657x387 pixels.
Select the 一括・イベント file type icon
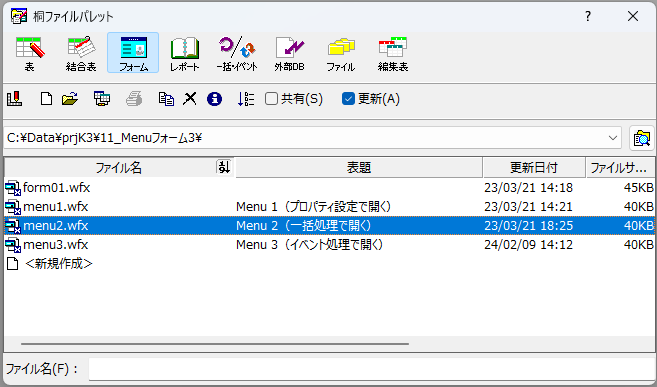click(x=237, y=53)
